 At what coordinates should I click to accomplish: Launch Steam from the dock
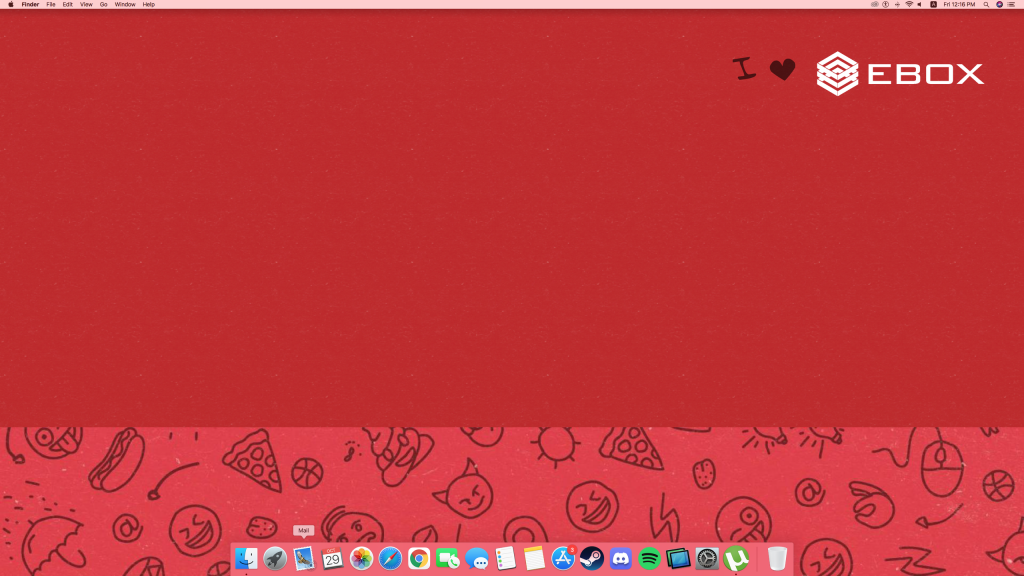[x=592, y=558]
